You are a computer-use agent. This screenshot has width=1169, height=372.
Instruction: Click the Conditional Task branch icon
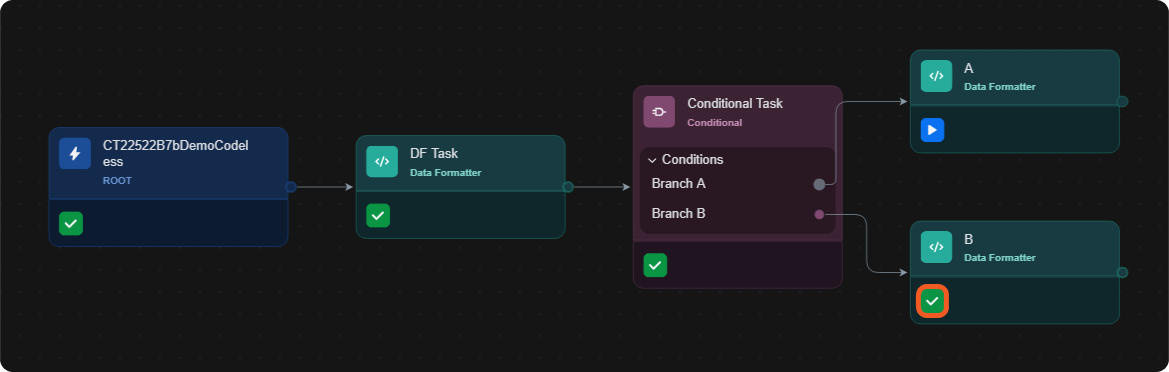pyautogui.click(x=659, y=112)
